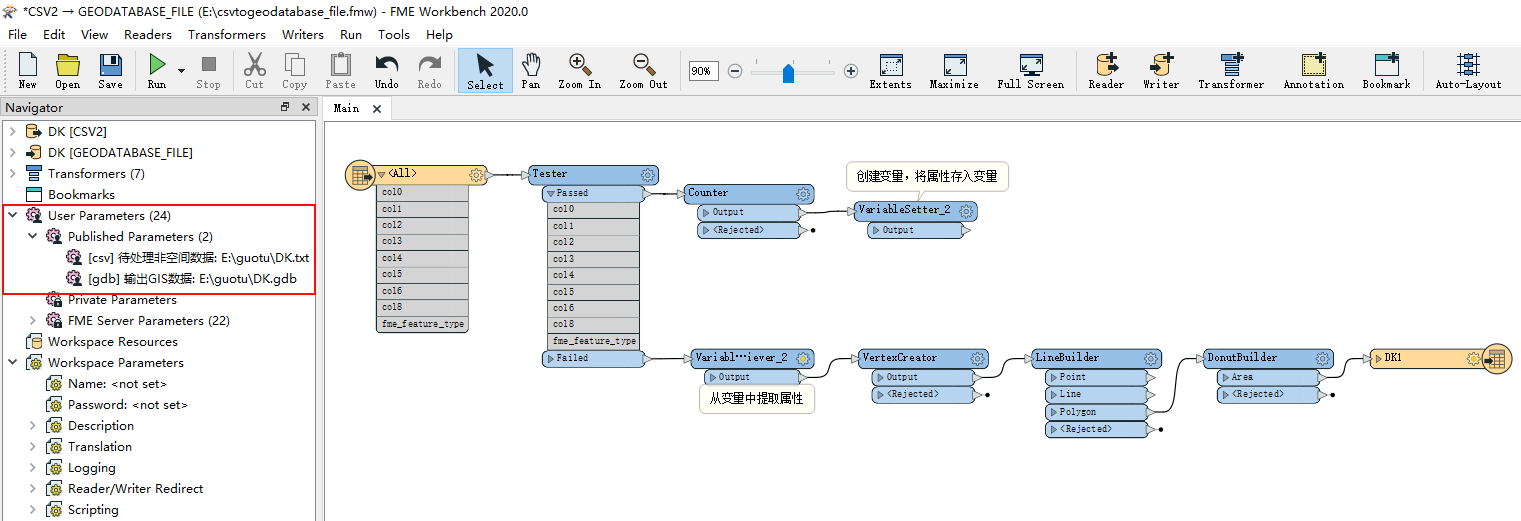The image size is (1521, 521).
Task: Add a Reader from the toolbar
Action: click(1106, 66)
